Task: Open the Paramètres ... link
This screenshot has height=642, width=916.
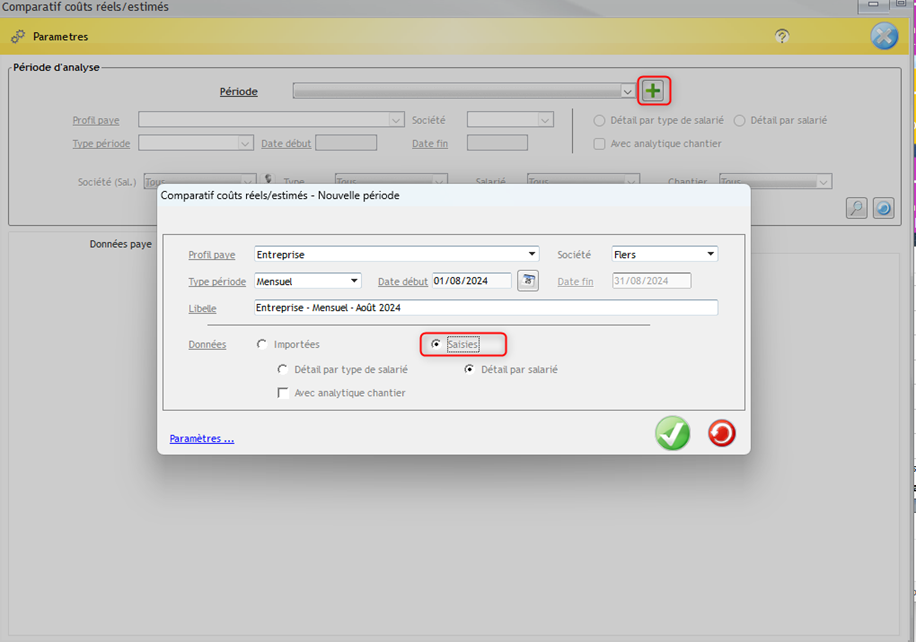Action: (202, 438)
